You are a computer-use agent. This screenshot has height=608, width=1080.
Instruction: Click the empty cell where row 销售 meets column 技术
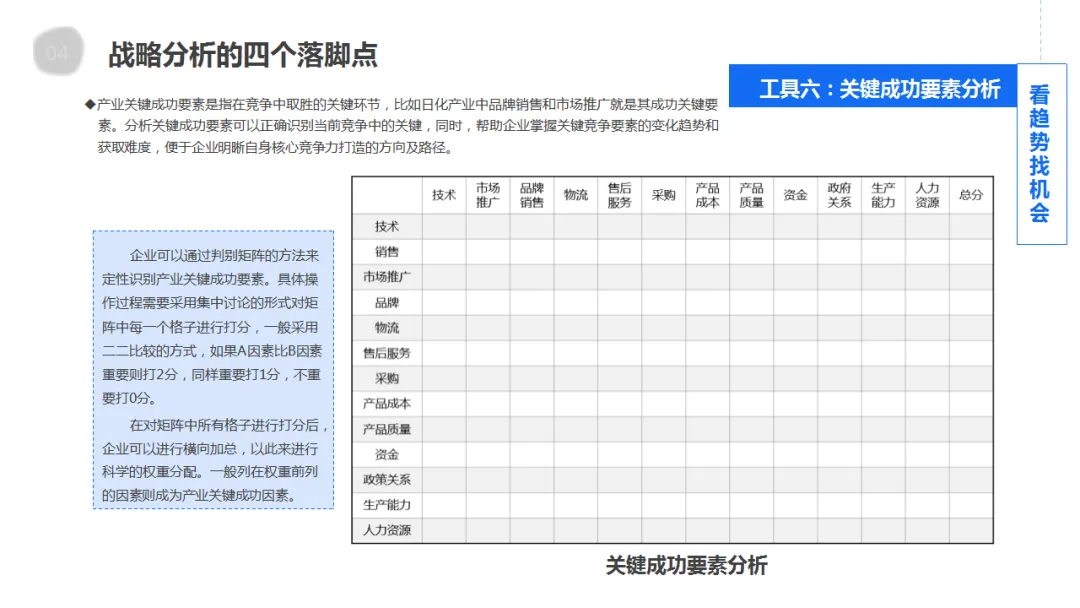point(444,252)
